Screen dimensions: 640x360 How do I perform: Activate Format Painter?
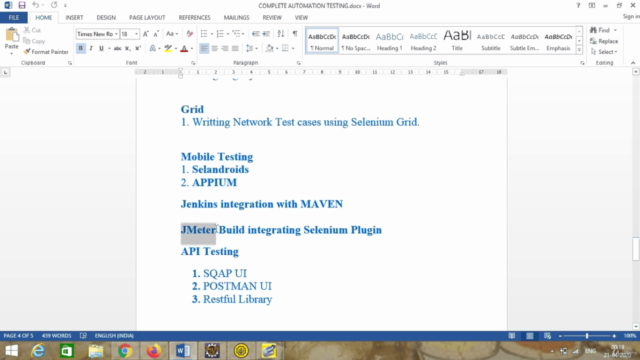(x=46, y=52)
